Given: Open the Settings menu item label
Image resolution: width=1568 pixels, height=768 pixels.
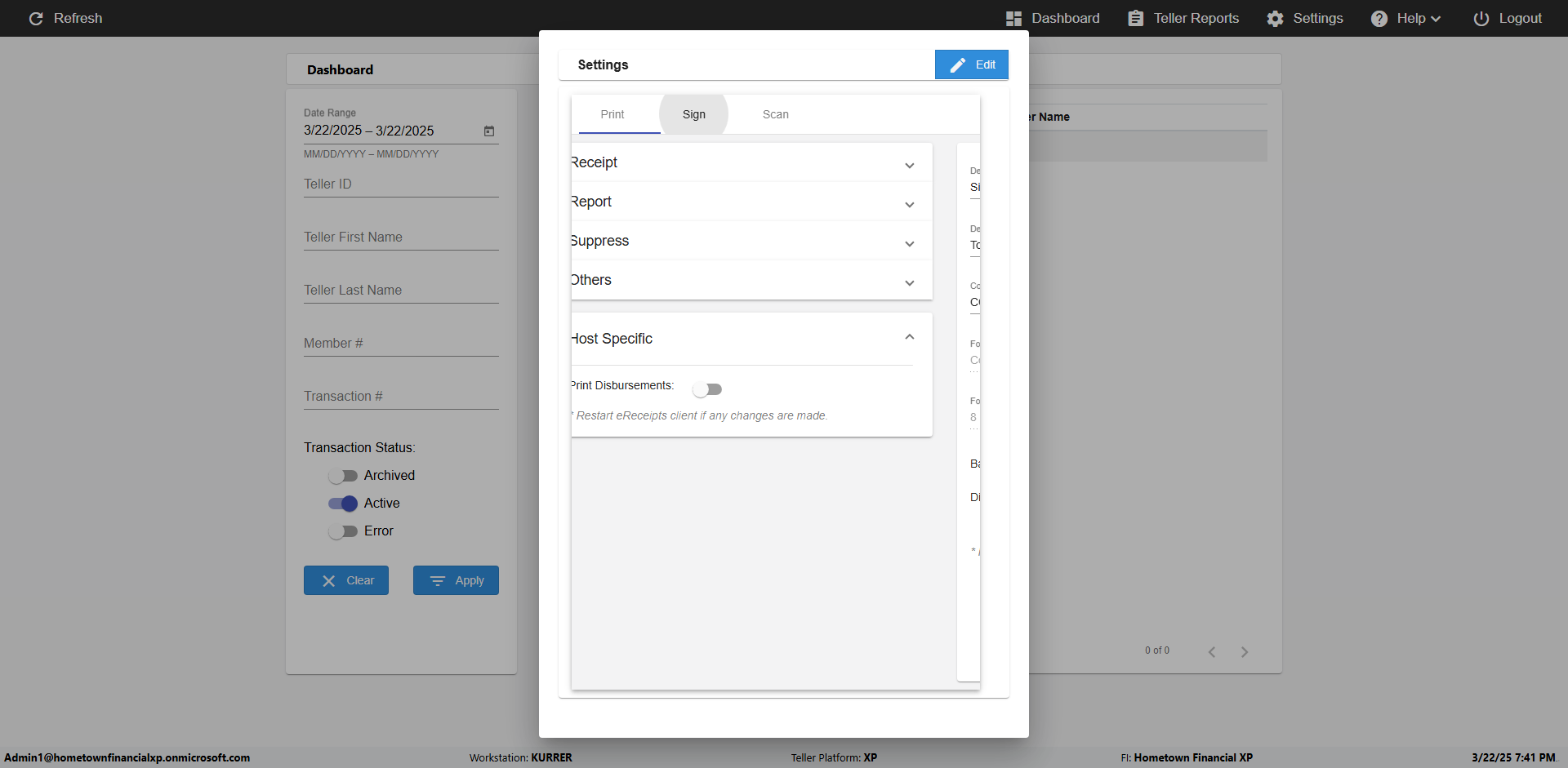Looking at the screenshot, I should 1318,18.
